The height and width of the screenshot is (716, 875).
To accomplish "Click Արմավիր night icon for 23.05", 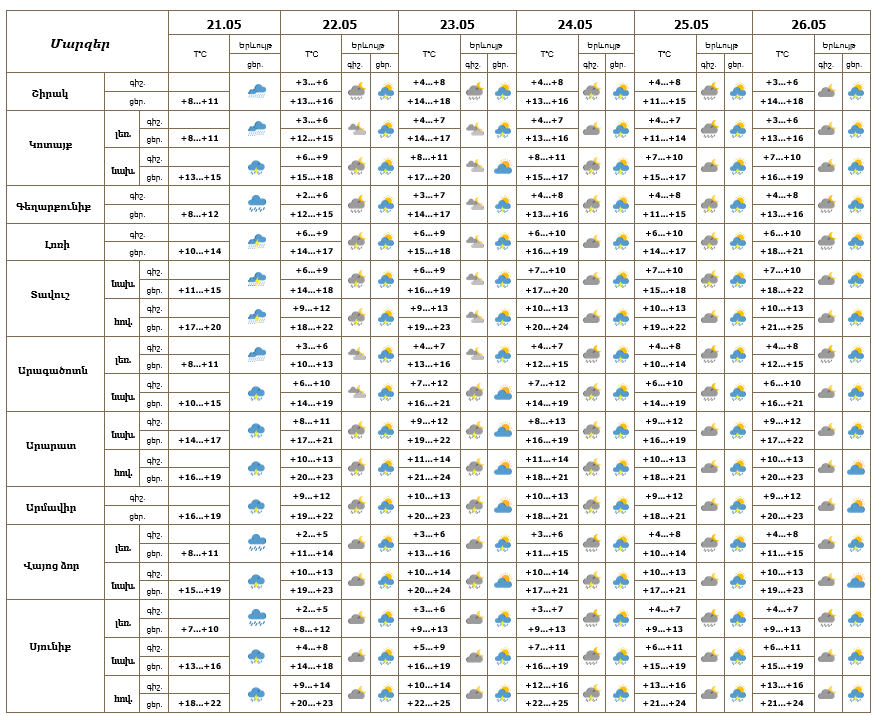I will coord(474,506).
